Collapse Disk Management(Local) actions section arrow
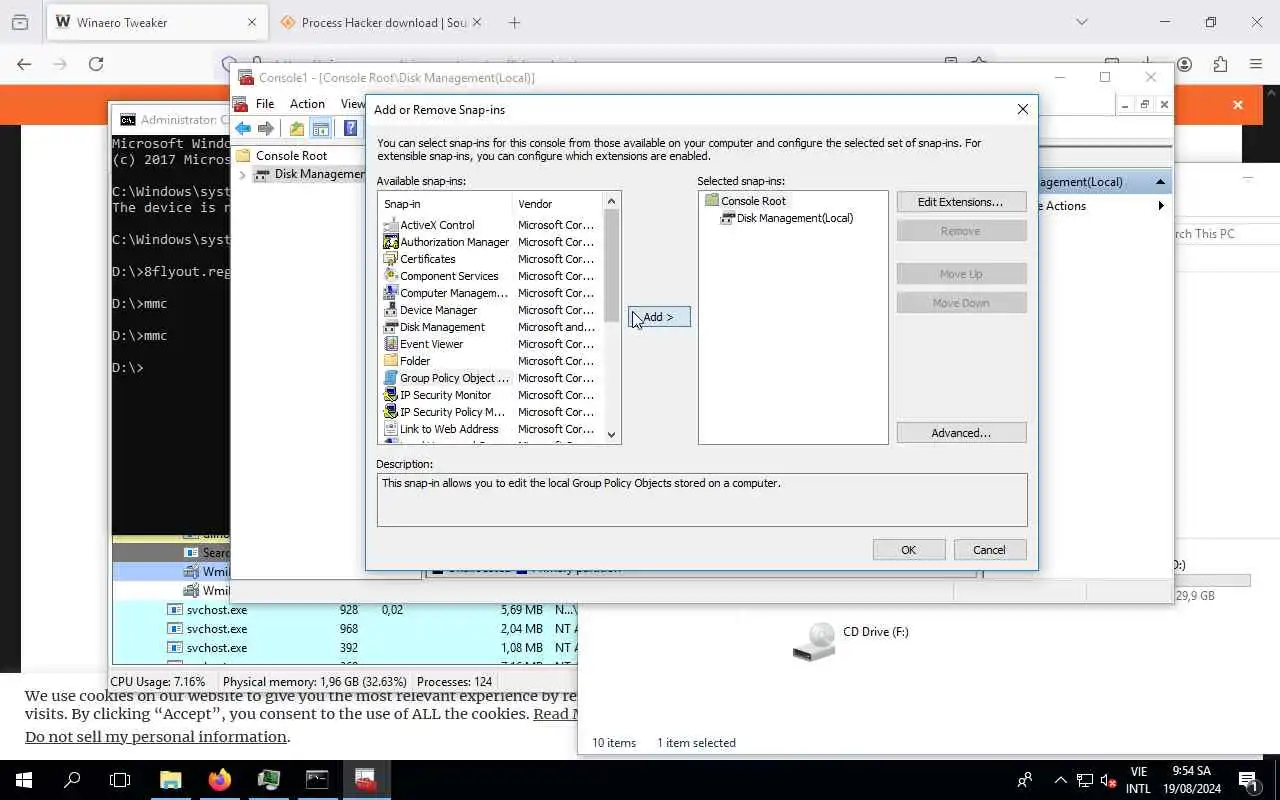1280x800 pixels. (1160, 182)
